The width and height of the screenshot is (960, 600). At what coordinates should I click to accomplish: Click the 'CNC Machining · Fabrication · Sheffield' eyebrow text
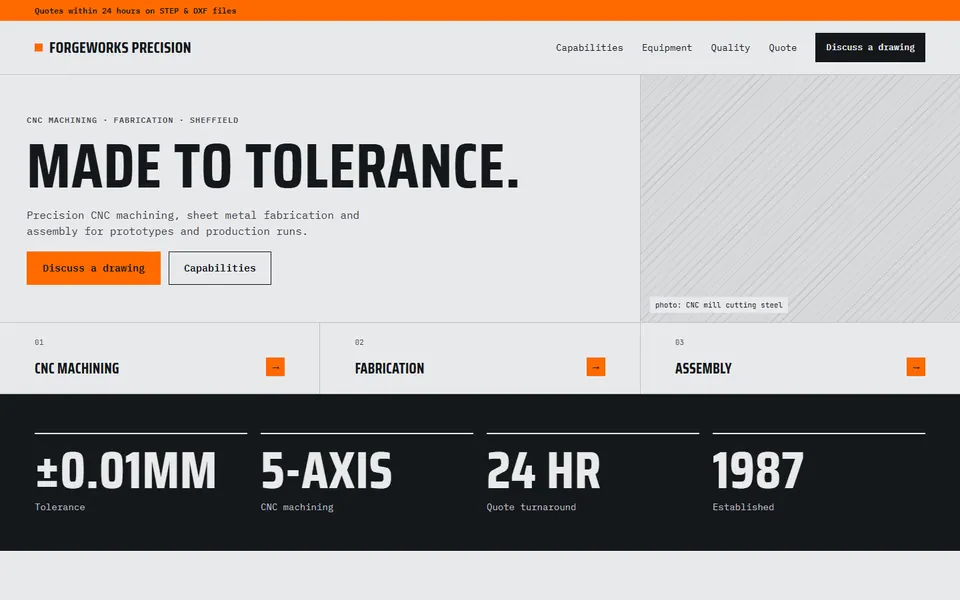point(132,120)
